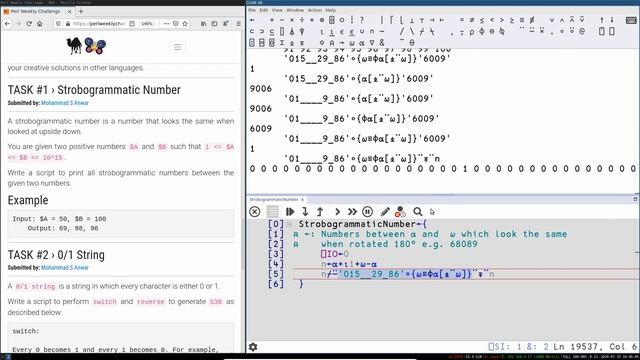
Task: Save the page to Pocket
Action: pos(176,24)
